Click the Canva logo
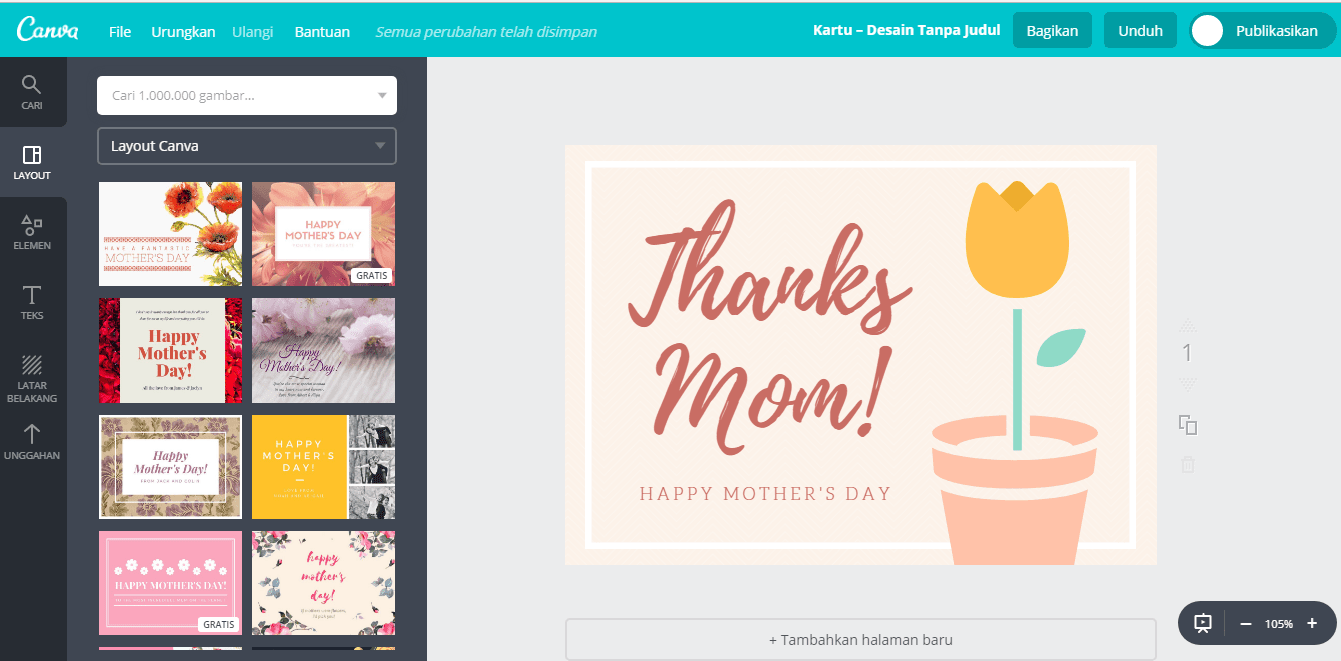This screenshot has width=1341, height=661. coord(47,30)
